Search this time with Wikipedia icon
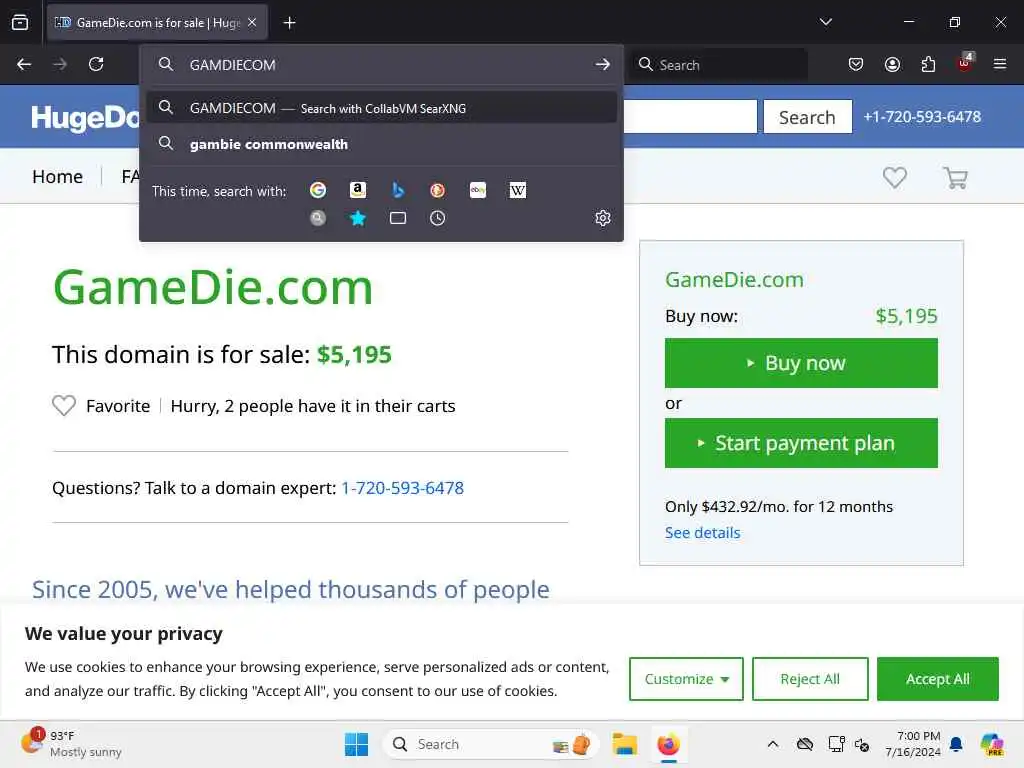Viewport: 1024px width, 768px height. 517,190
